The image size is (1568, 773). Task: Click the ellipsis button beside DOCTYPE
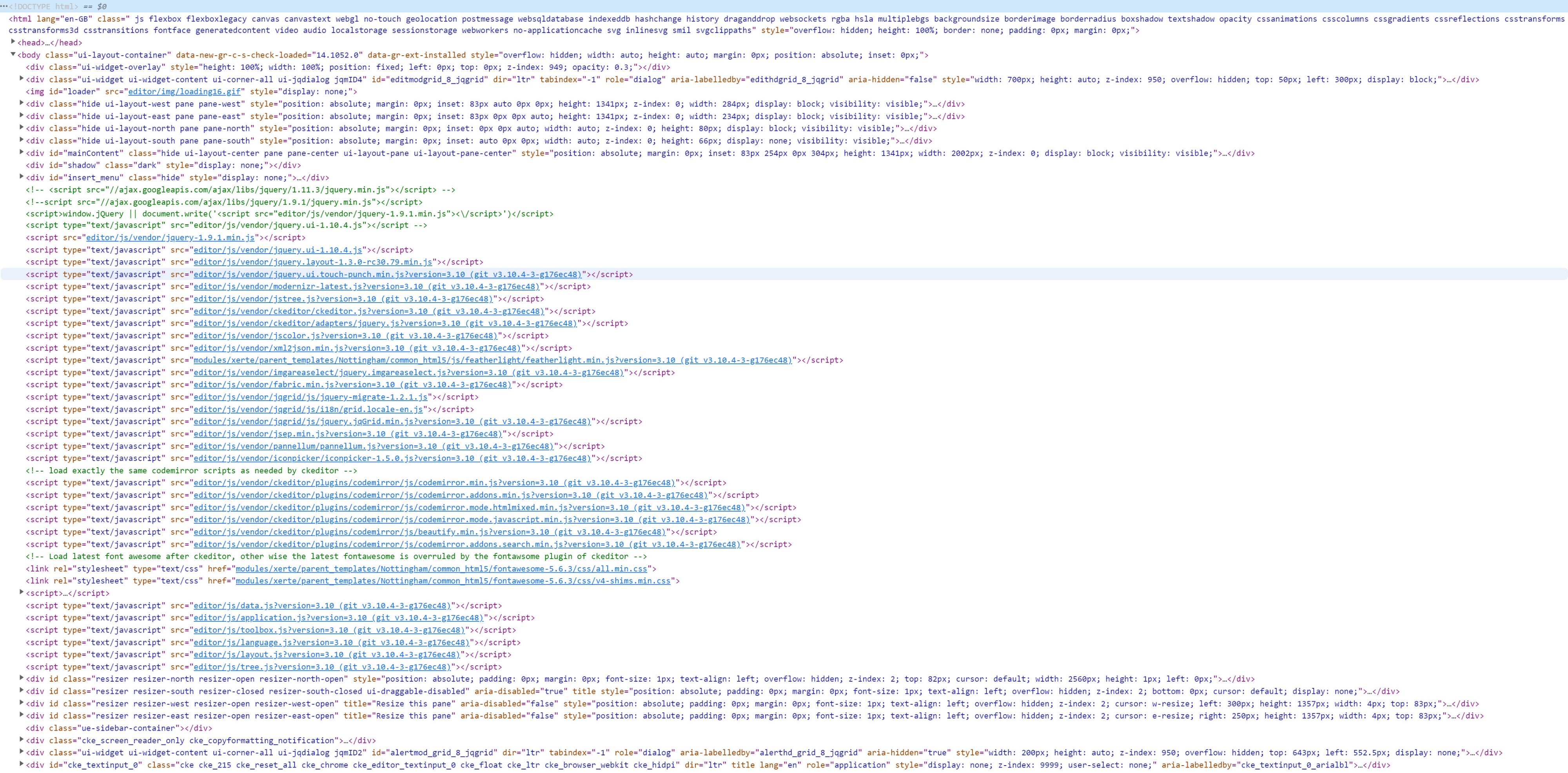(4, 6)
